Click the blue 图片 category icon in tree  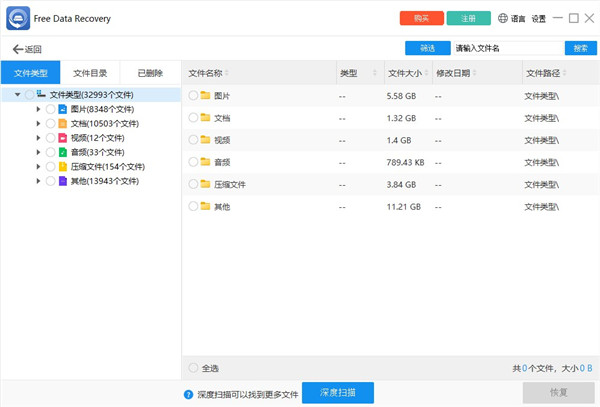coord(62,109)
